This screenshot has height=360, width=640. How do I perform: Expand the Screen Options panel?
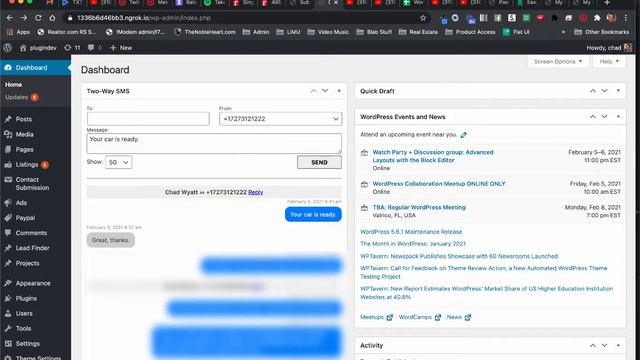558,62
